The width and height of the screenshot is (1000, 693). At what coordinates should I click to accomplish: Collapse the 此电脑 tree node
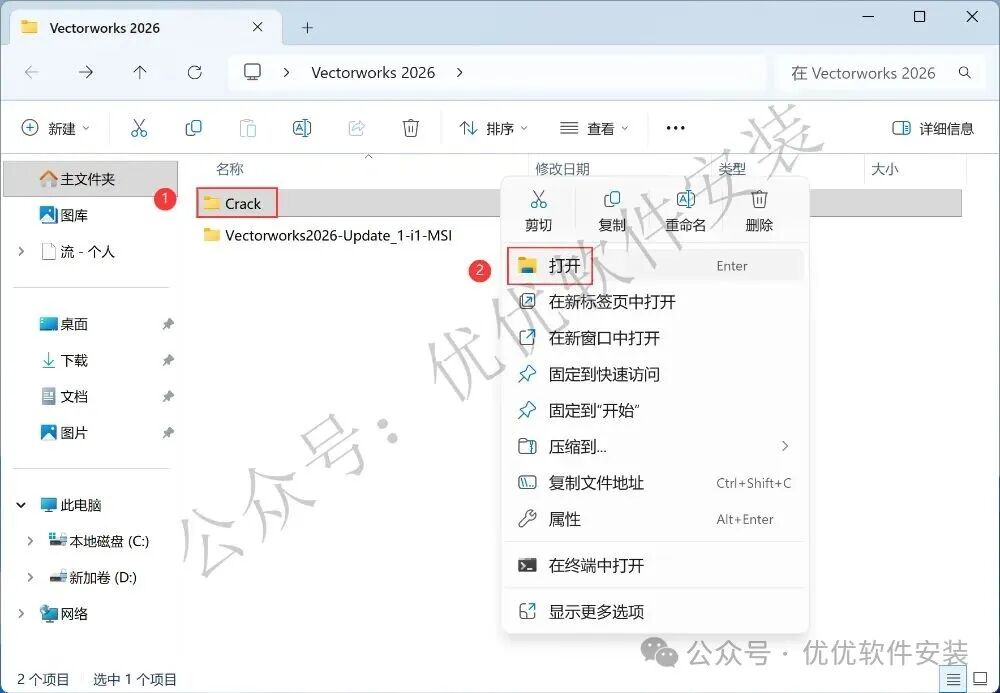click(x=22, y=505)
